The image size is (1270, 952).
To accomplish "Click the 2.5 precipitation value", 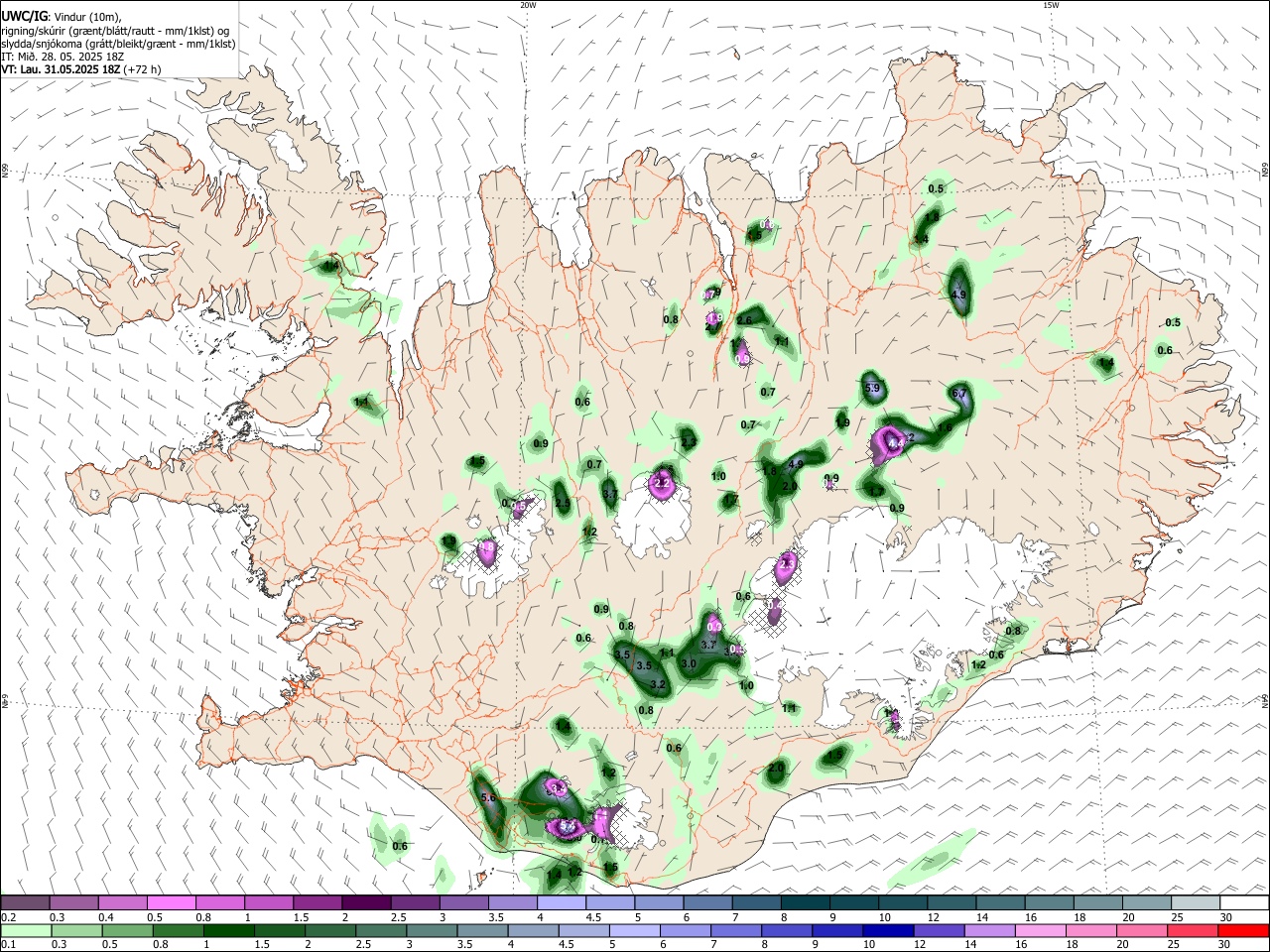I will pos(563,504).
